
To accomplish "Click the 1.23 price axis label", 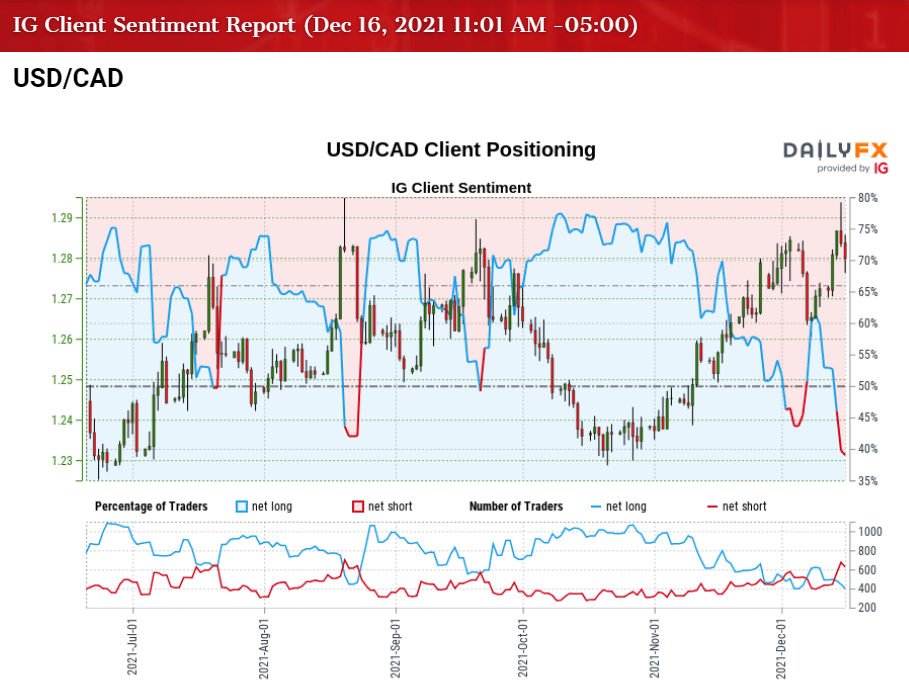I will click(61, 461).
